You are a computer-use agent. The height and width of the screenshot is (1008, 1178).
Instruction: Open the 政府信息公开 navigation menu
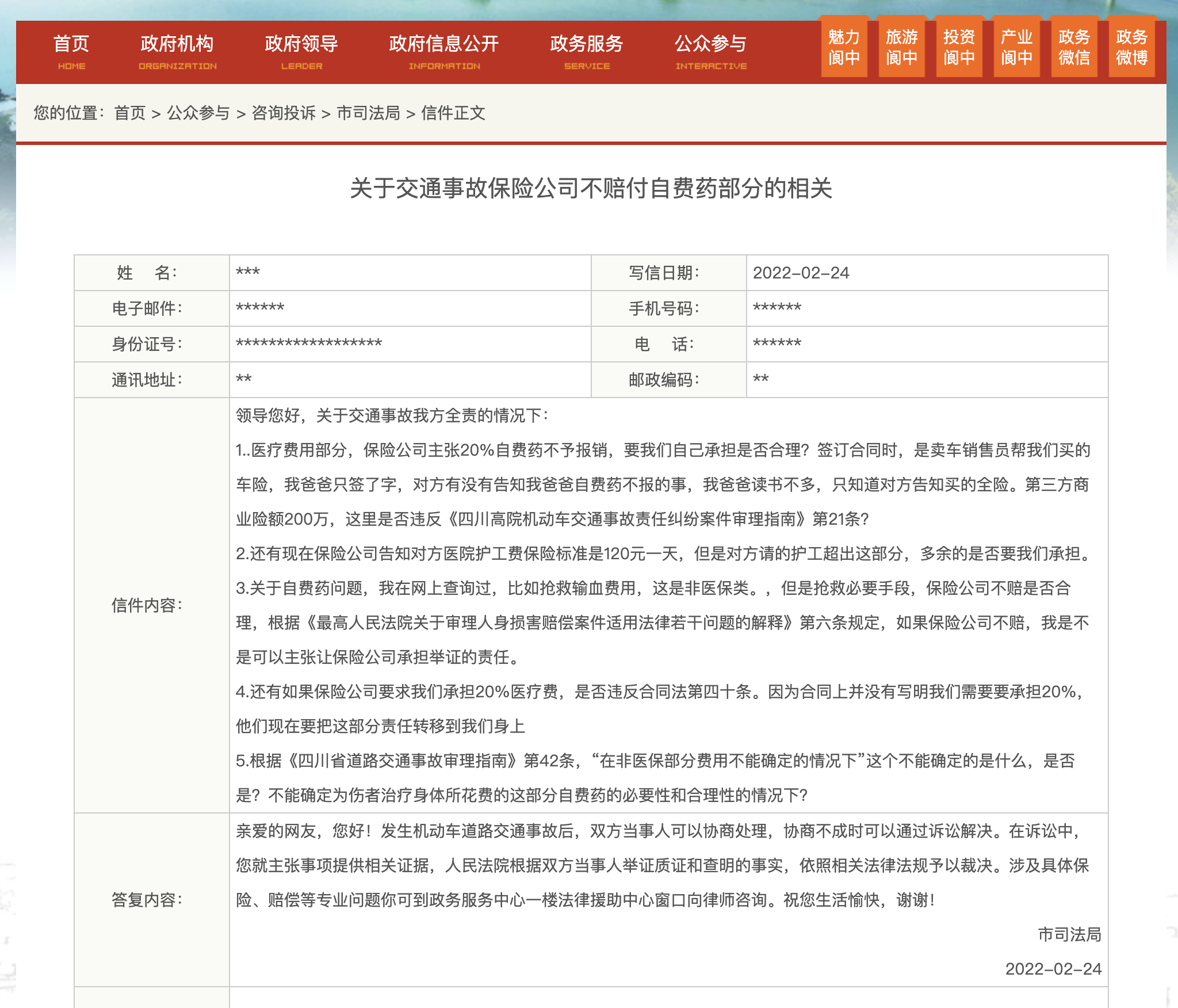(x=444, y=51)
